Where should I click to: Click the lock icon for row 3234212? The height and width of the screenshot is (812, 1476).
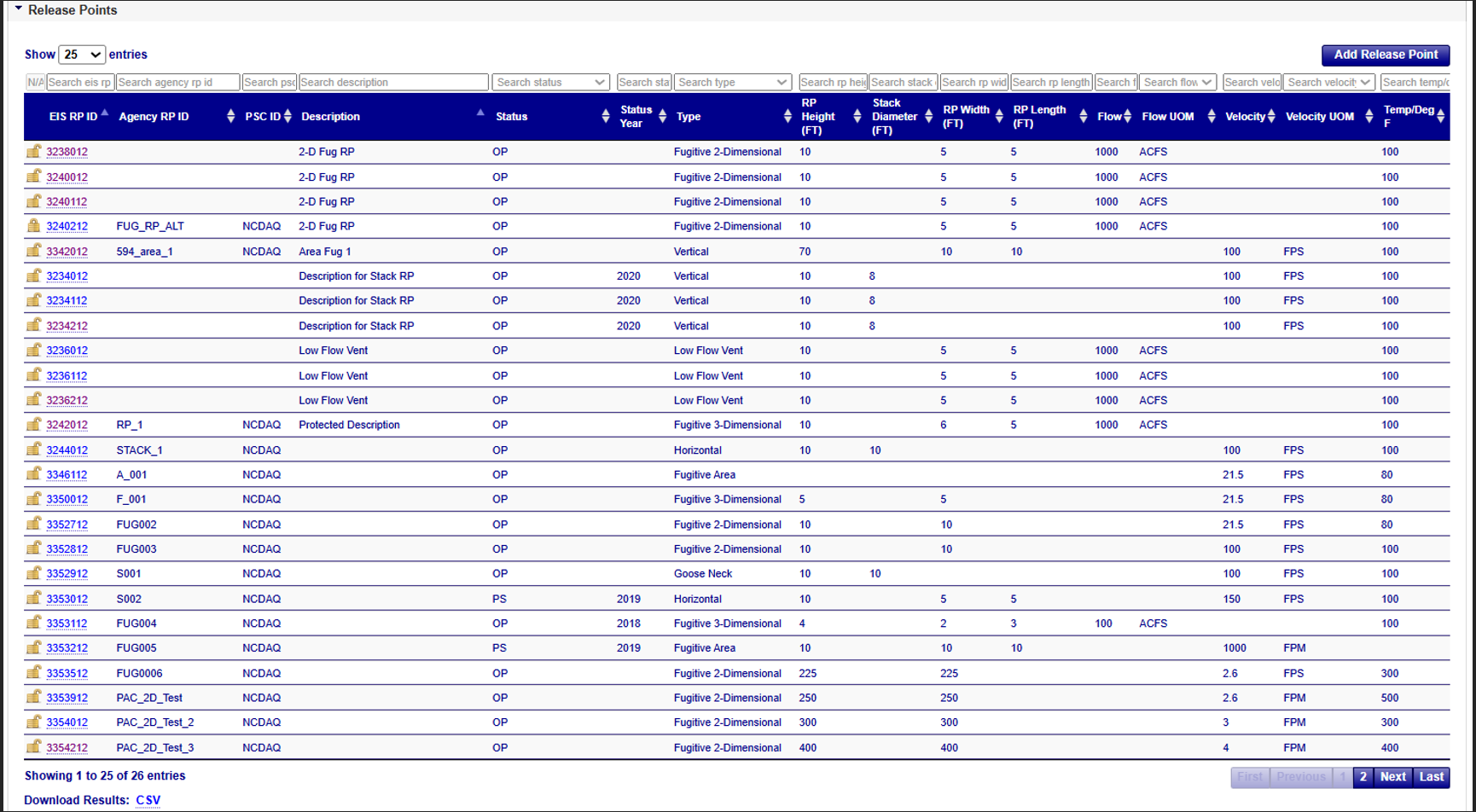click(33, 324)
